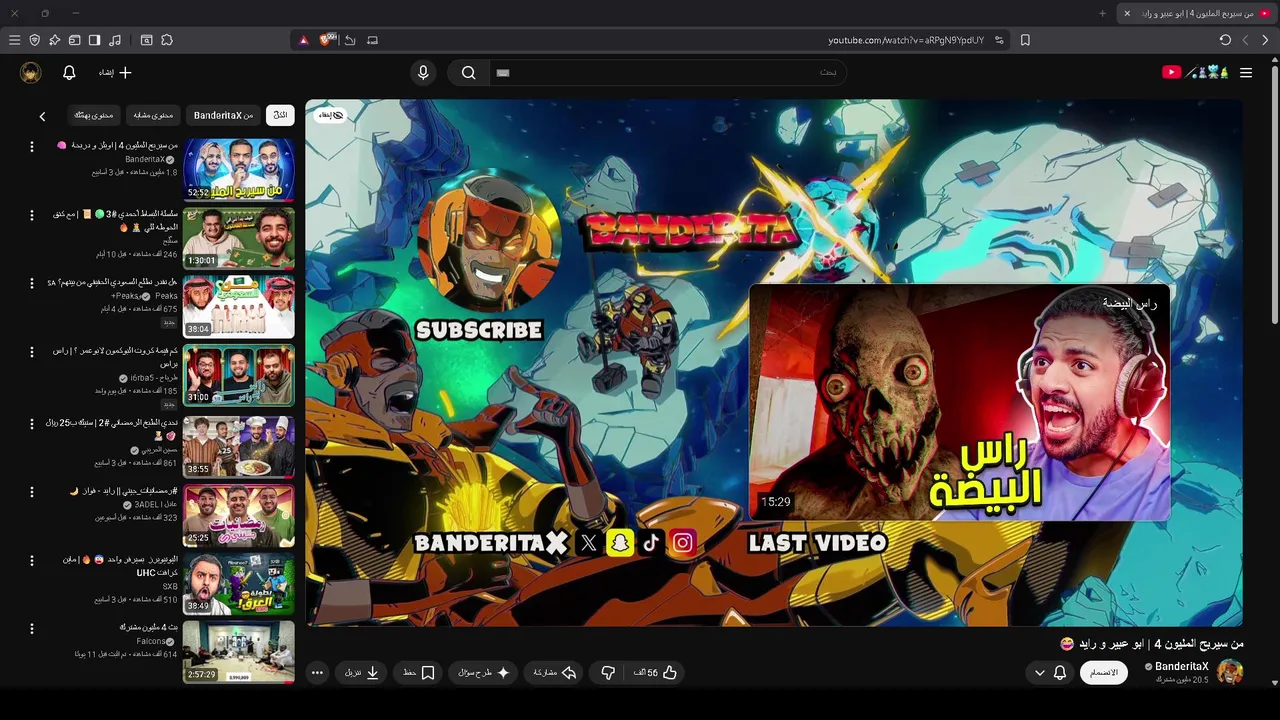The image size is (1280, 720).
Task: Open the 52:52 سيربح المليون 4 recommended video
Action: (238, 169)
